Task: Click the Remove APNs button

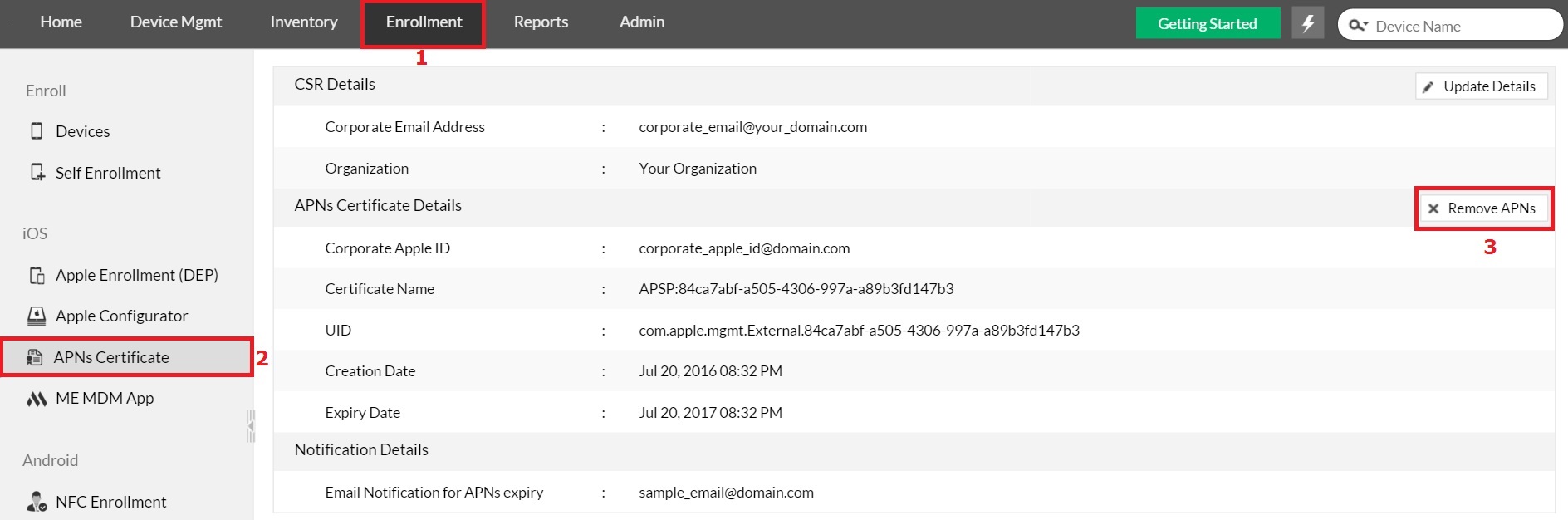Action: pyautogui.click(x=1483, y=208)
